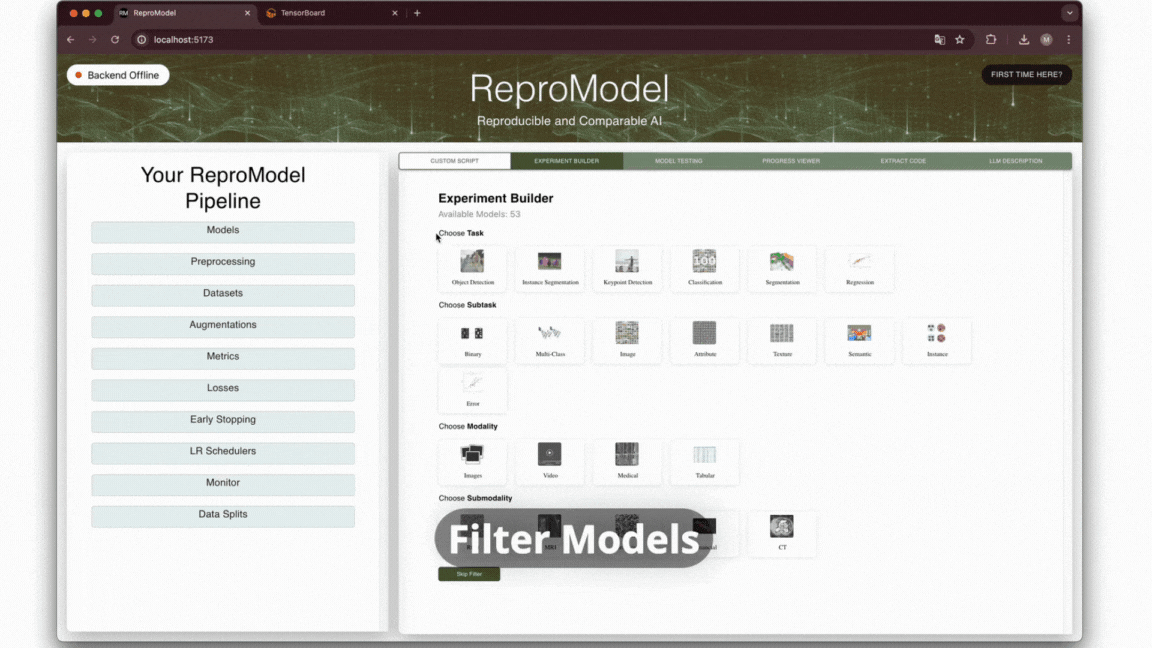Go back with the browser back arrow
This screenshot has width=1152, height=648.
click(x=71, y=40)
